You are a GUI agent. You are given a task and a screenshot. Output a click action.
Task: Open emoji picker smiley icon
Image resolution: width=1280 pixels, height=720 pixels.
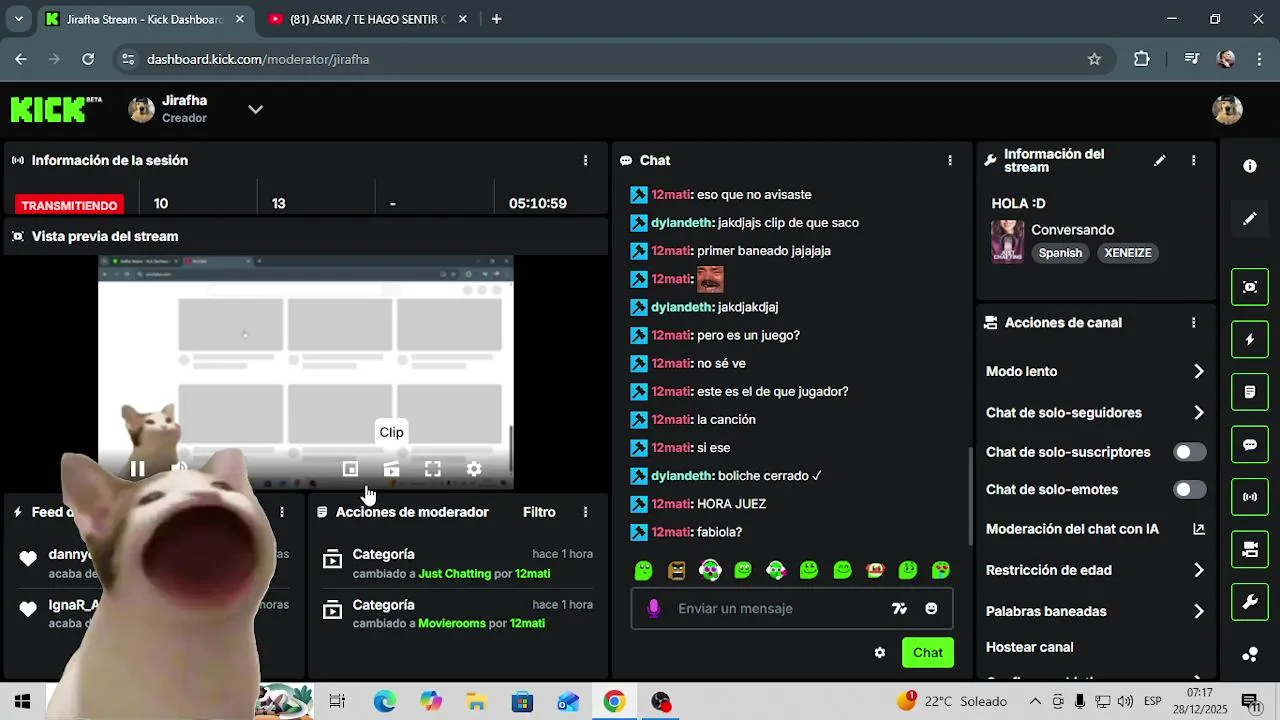(x=931, y=608)
